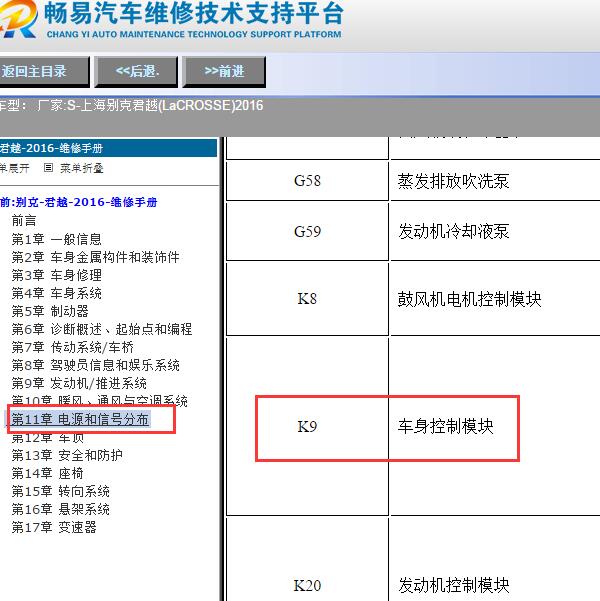Select 第3章 车身修理
600x601 pixels.
click(56, 275)
